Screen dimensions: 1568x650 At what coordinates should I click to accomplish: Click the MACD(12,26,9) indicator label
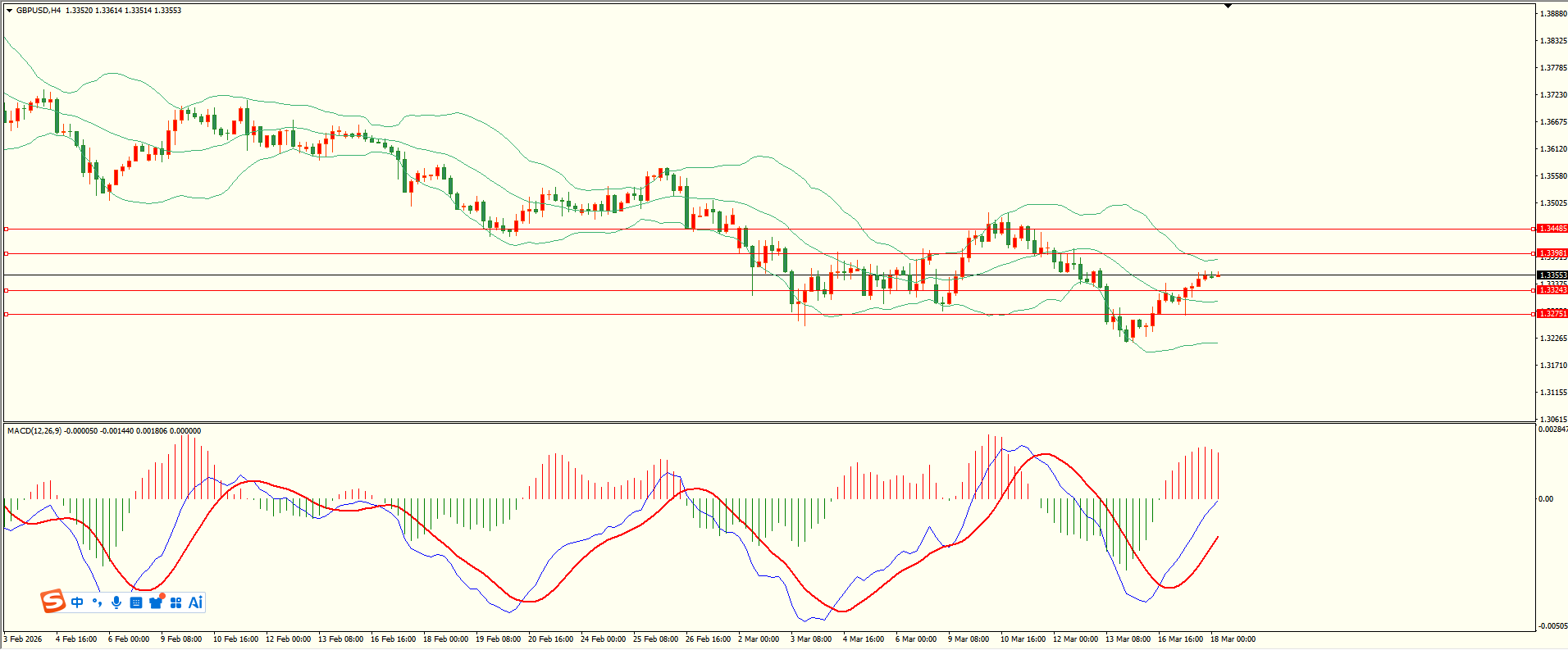pos(34,431)
